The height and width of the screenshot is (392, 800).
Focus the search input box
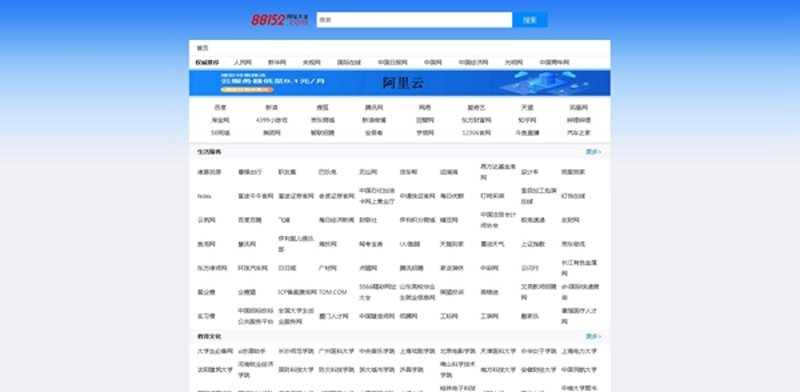414,20
